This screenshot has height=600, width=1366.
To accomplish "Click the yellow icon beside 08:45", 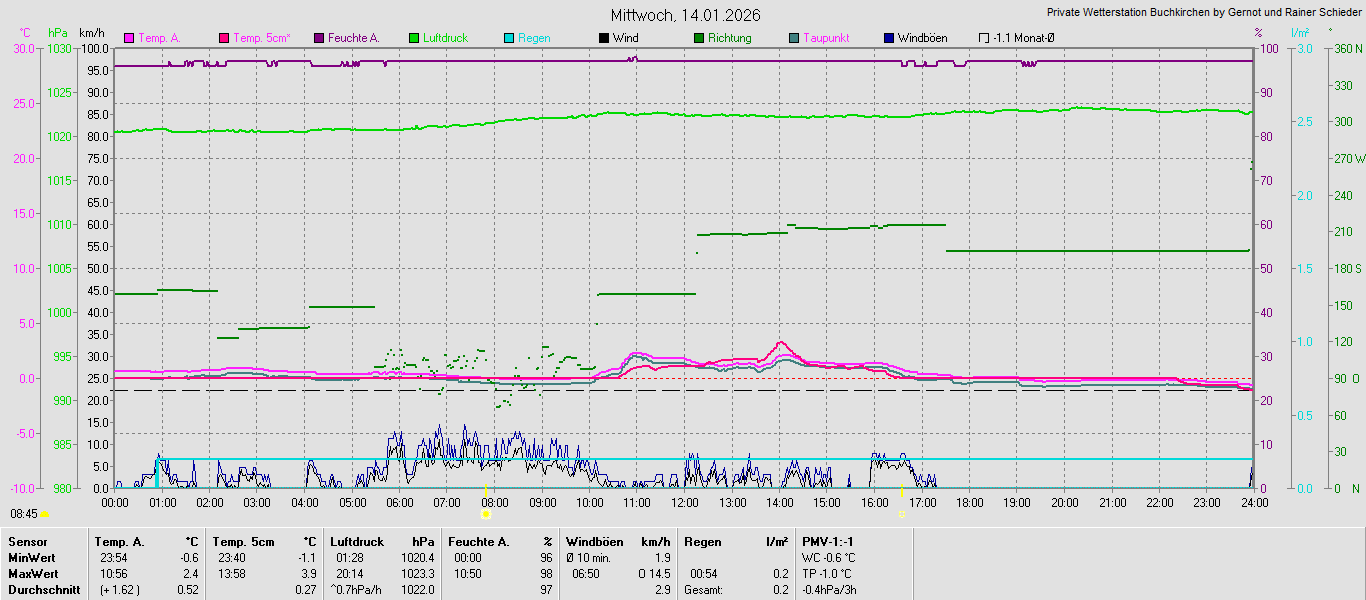I will [x=44, y=514].
